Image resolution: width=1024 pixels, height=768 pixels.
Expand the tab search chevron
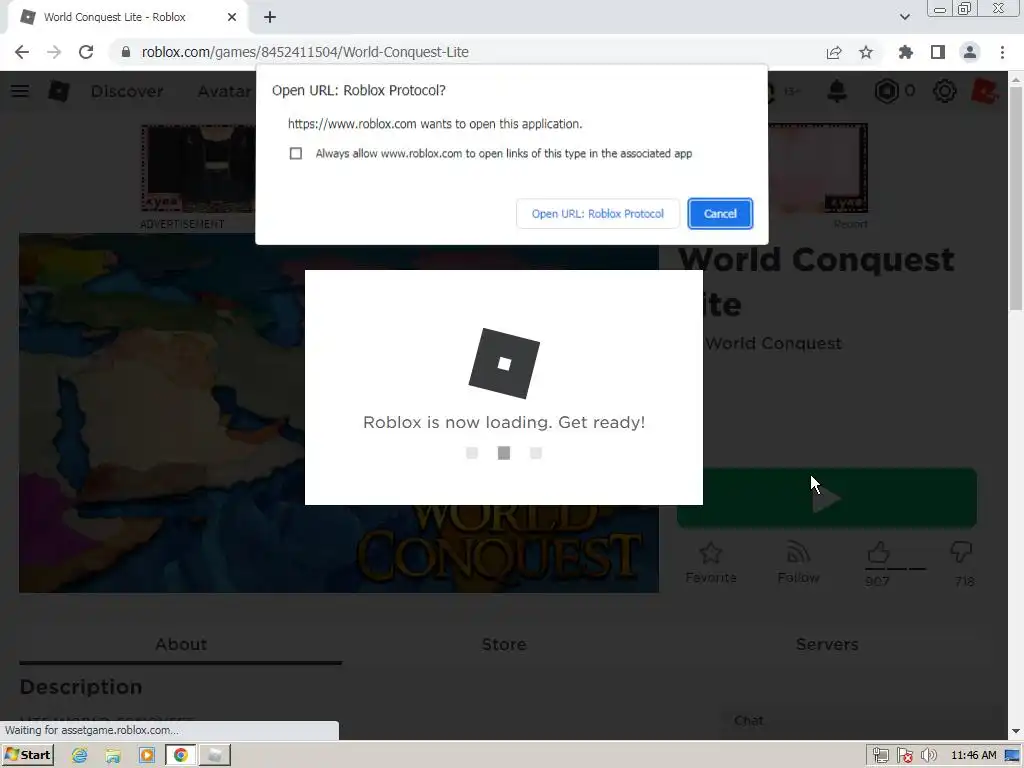click(x=904, y=17)
